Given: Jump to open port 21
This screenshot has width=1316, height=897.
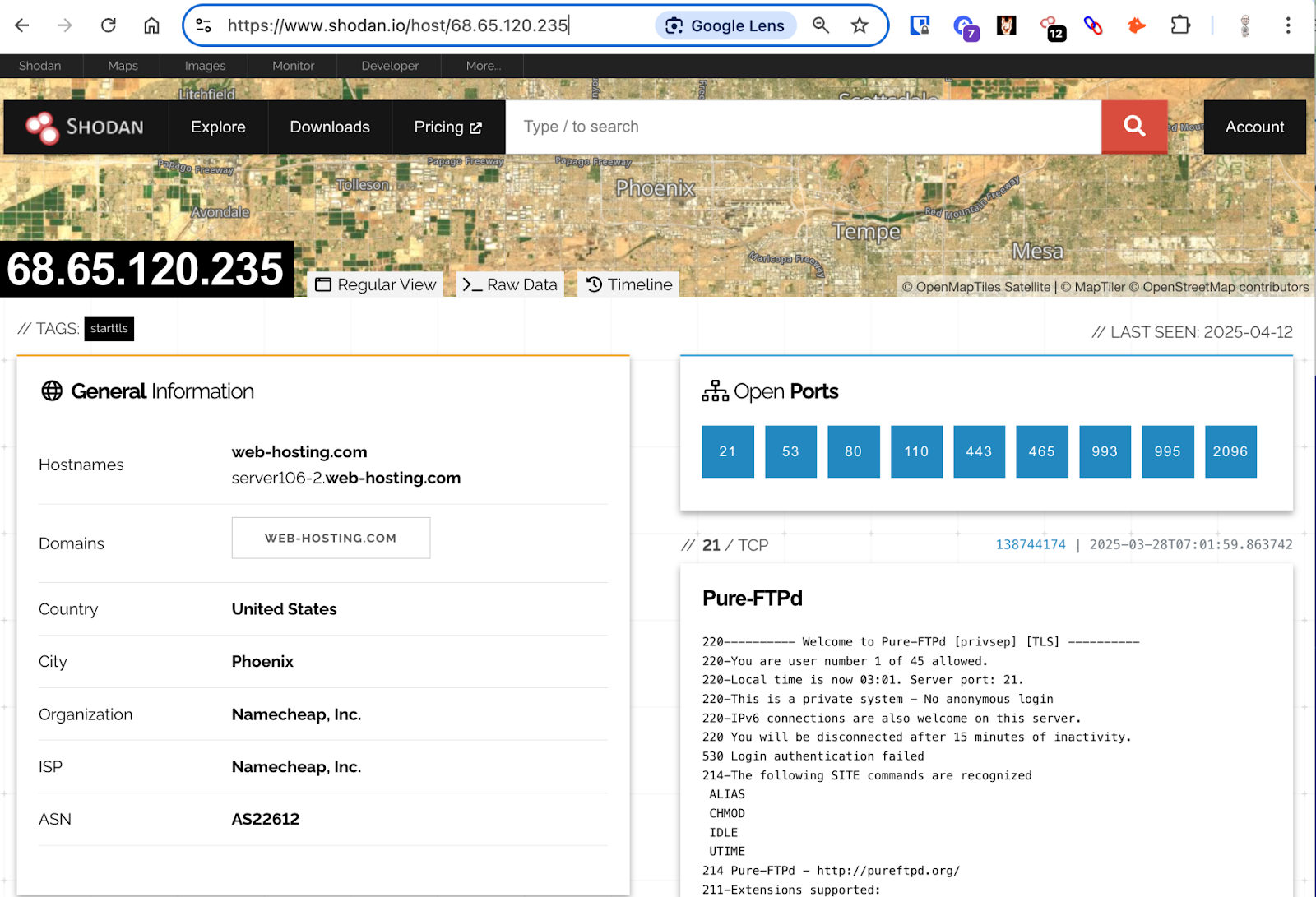Looking at the screenshot, I should pyautogui.click(x=728, y=451).
